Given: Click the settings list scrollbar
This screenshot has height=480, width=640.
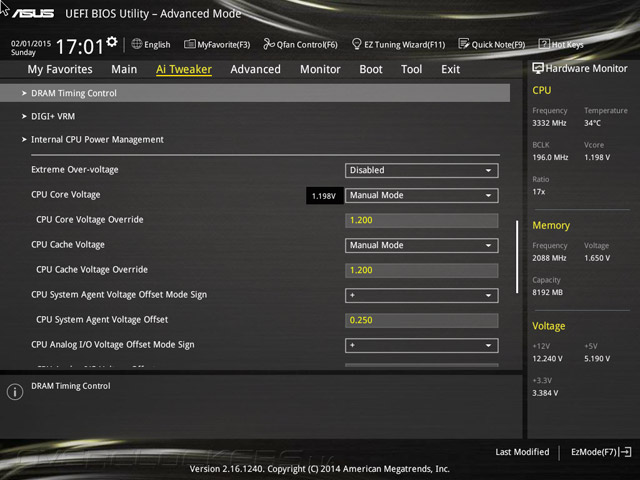Looking at the screenshot, I should [517, 257].
